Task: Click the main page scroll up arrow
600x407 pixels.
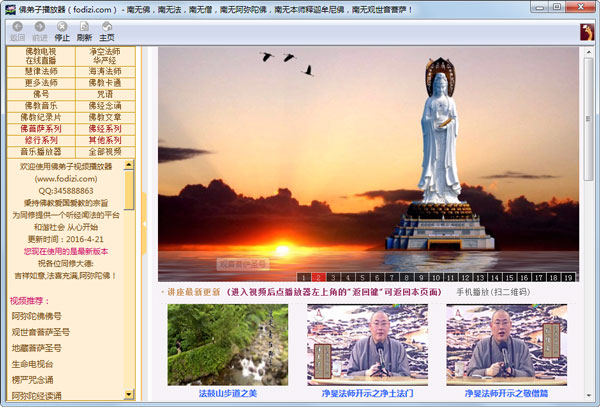Action: (589, 52)
